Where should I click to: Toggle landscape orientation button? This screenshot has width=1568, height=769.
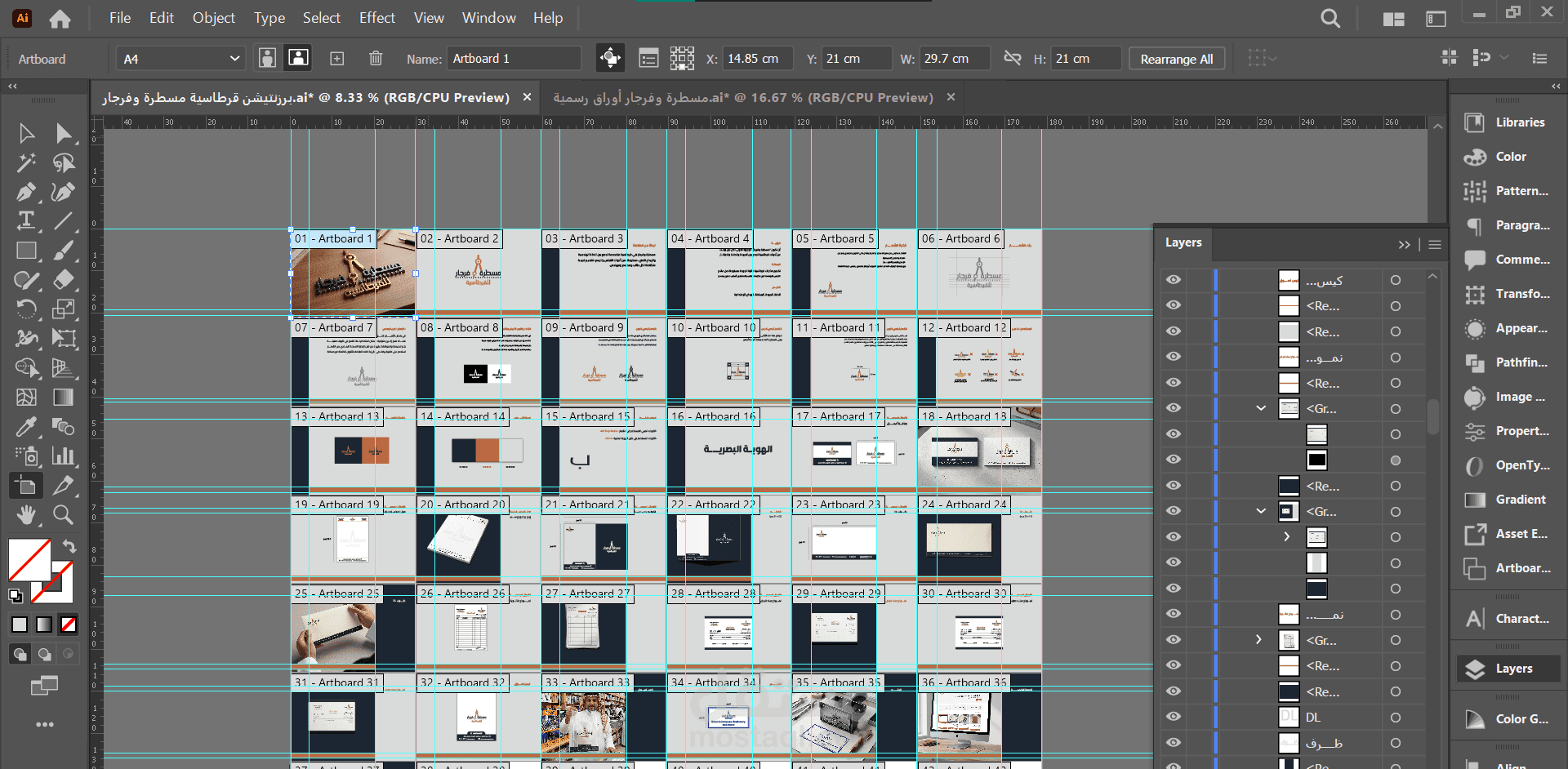299,58
